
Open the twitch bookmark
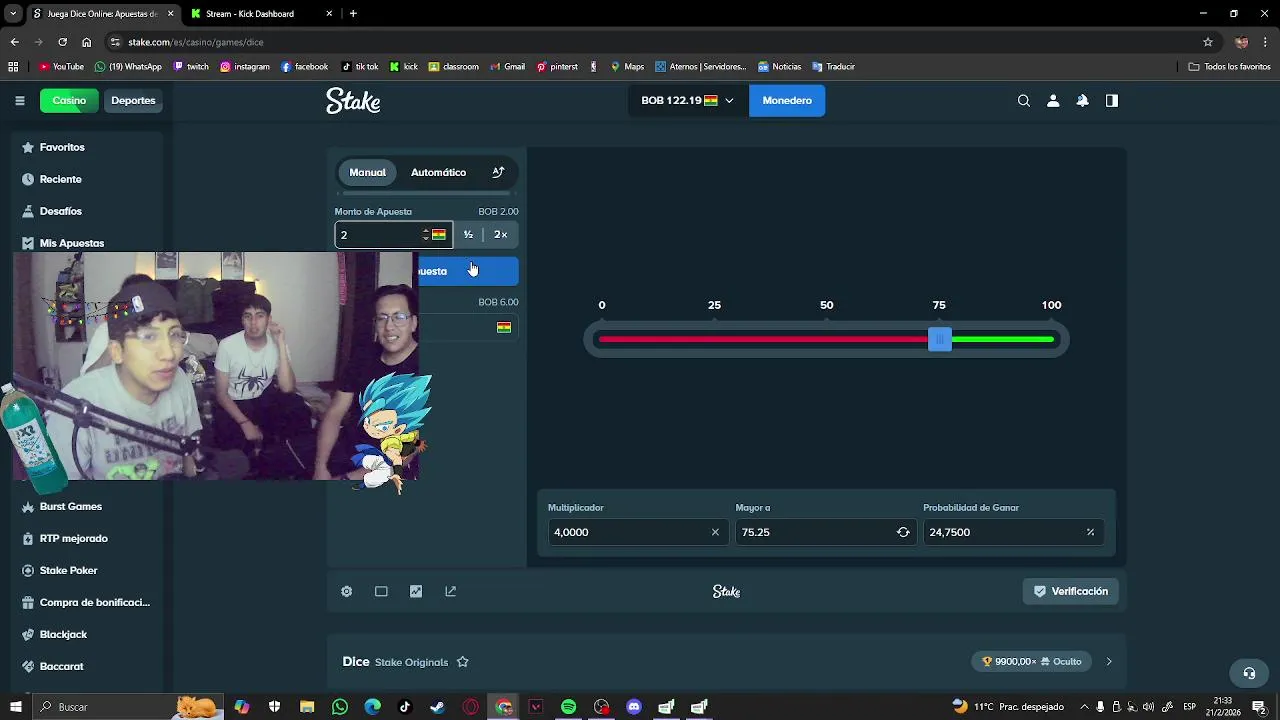click(x=191, y=67)
